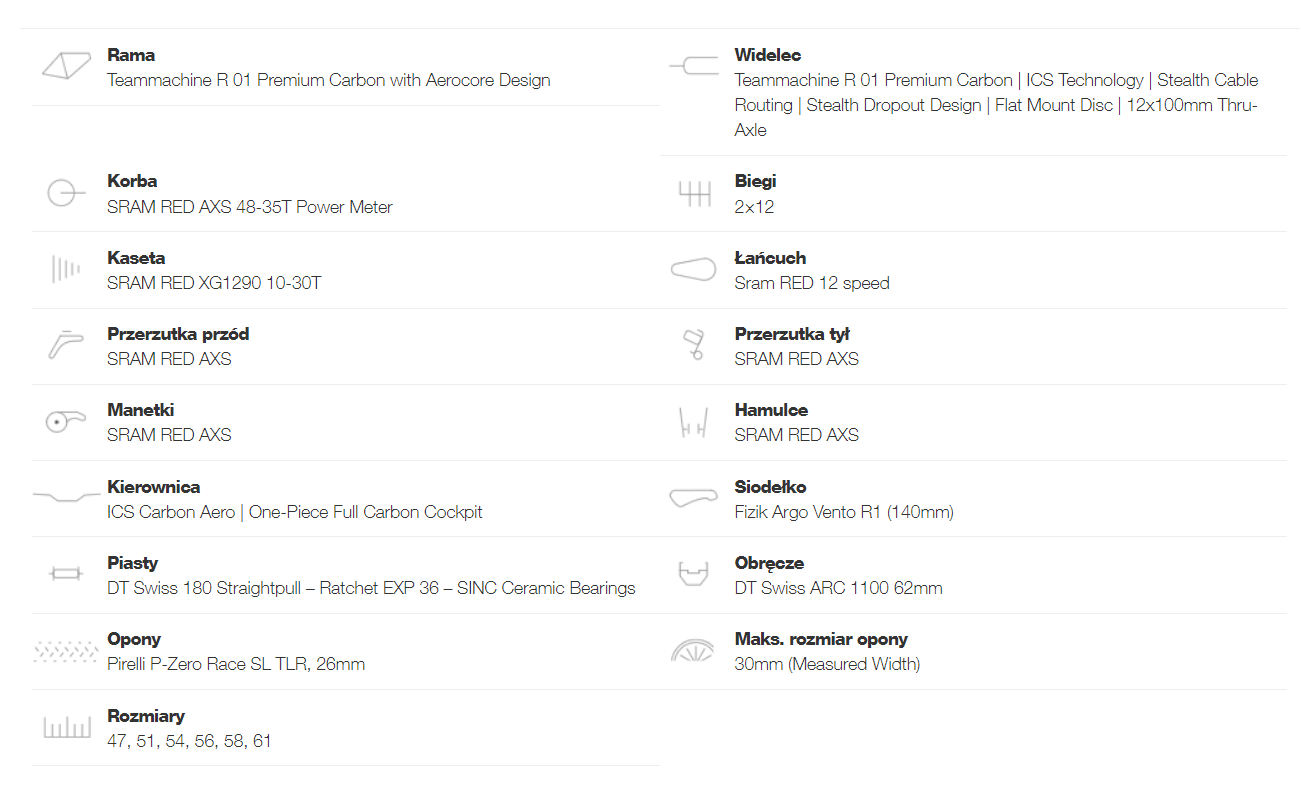
Task: Click the SRAM RED XG1290 10-30T text
Action: (214, 283)
